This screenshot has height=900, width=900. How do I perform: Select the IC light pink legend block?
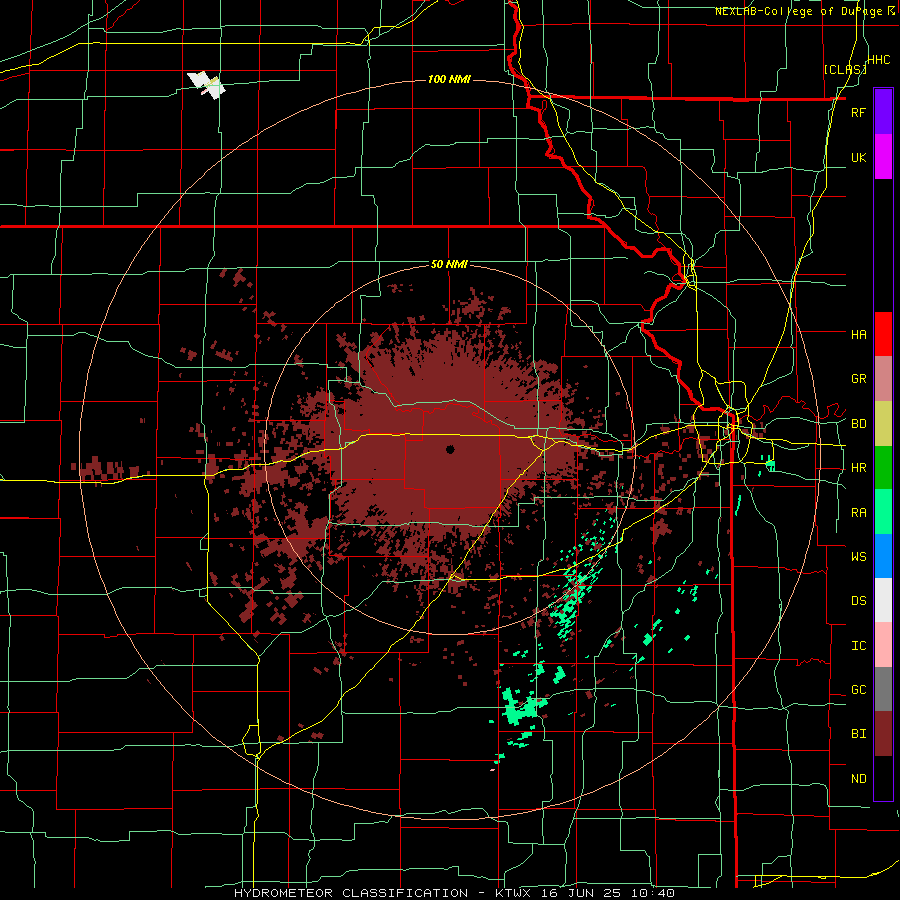point(883,645)
